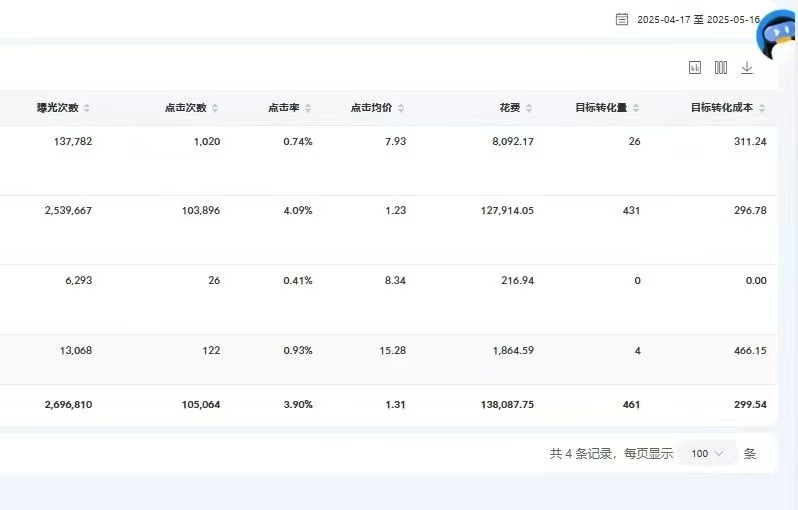The height and width of the screenshot is (510, 798).
Task: Select clicks value 122
Action: (211, 350)
